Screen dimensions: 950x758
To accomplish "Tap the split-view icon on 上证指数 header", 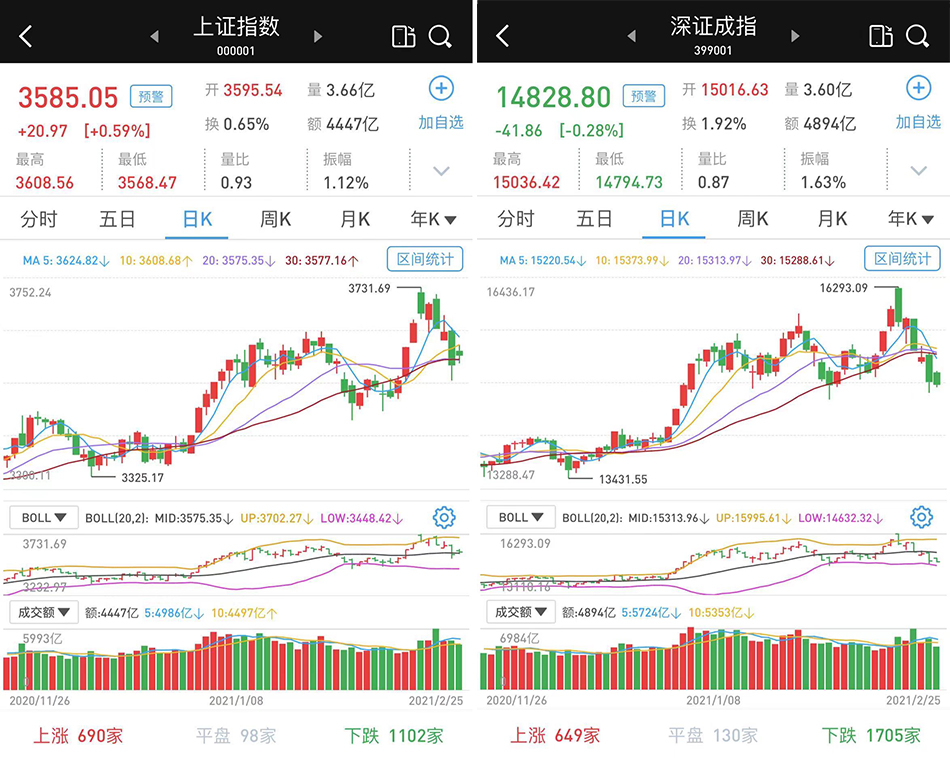I will click(403, 37).
